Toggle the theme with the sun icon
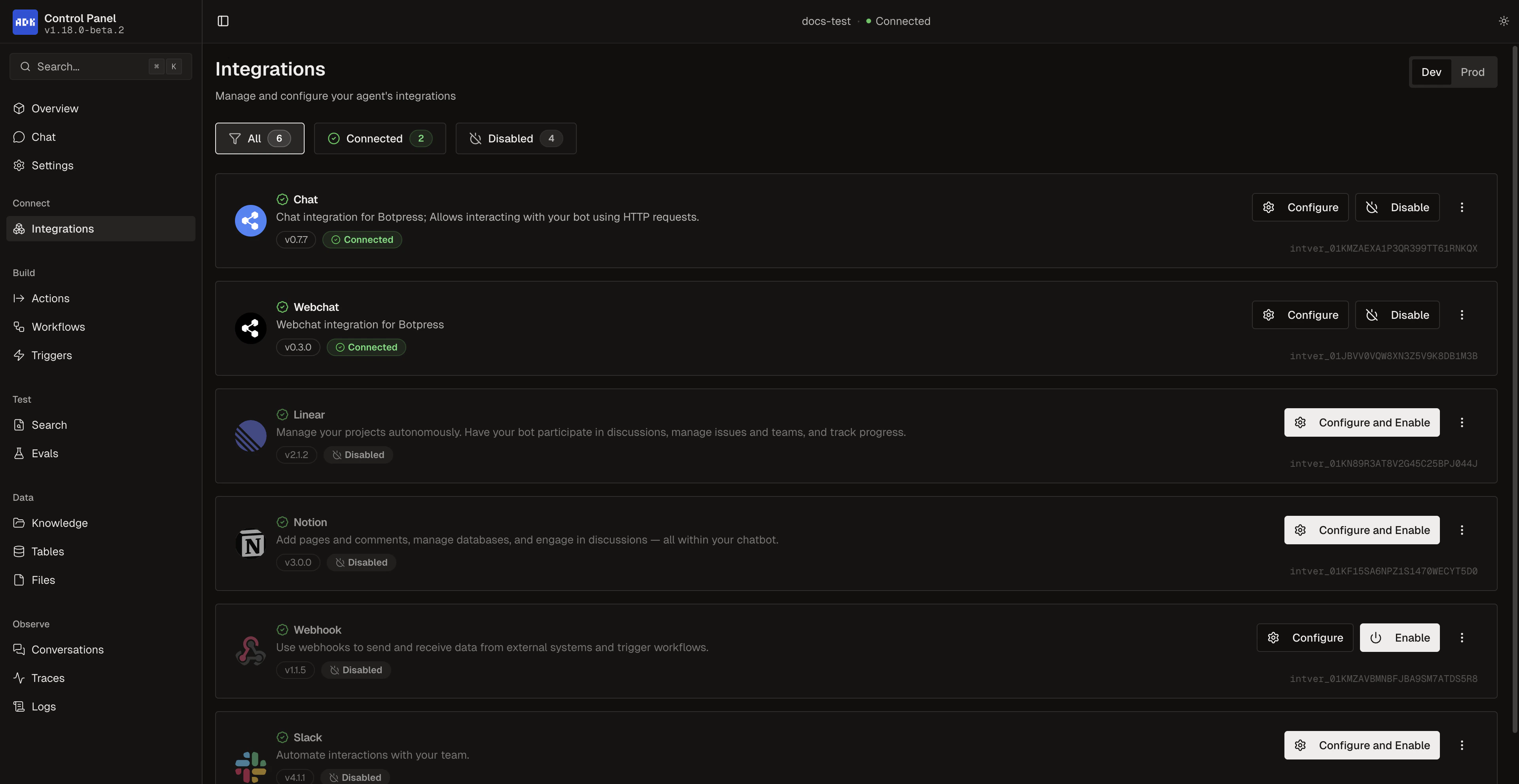The width and height of the screenshot is (1519, 784). (1503, 21)
